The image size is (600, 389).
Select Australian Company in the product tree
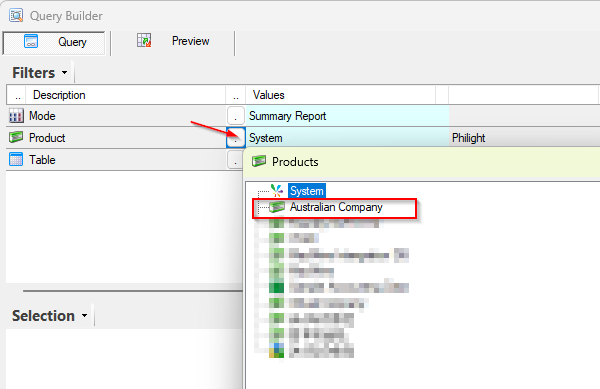pos(336,207)
